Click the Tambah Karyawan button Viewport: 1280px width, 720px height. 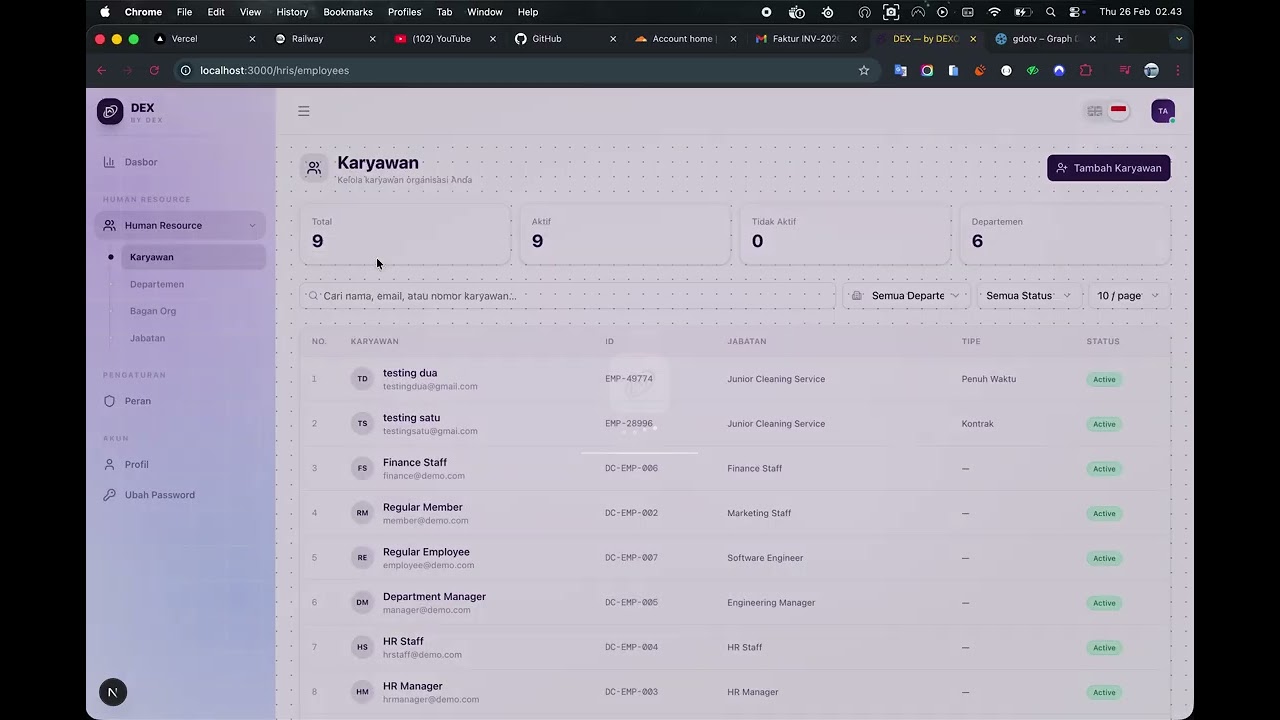tap(1109, 168)
